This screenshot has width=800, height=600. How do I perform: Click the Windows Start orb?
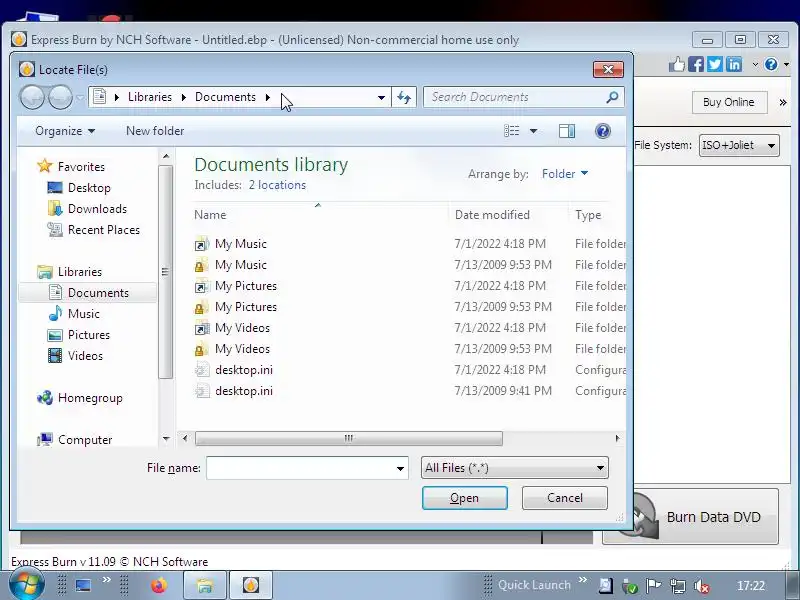26,584
